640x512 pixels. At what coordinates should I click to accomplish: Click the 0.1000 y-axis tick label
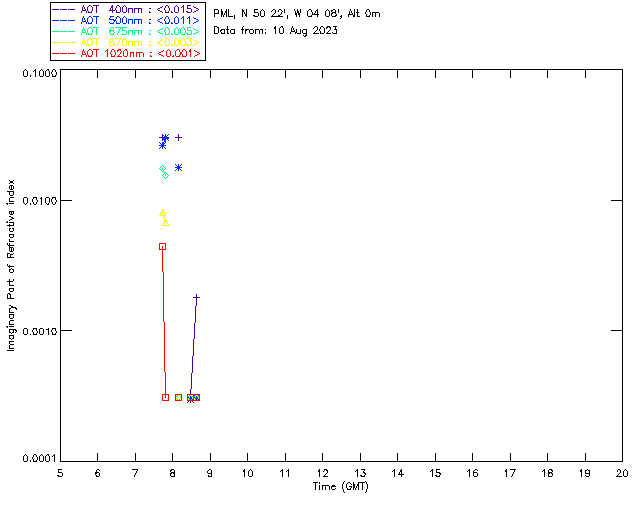(40, 73)
